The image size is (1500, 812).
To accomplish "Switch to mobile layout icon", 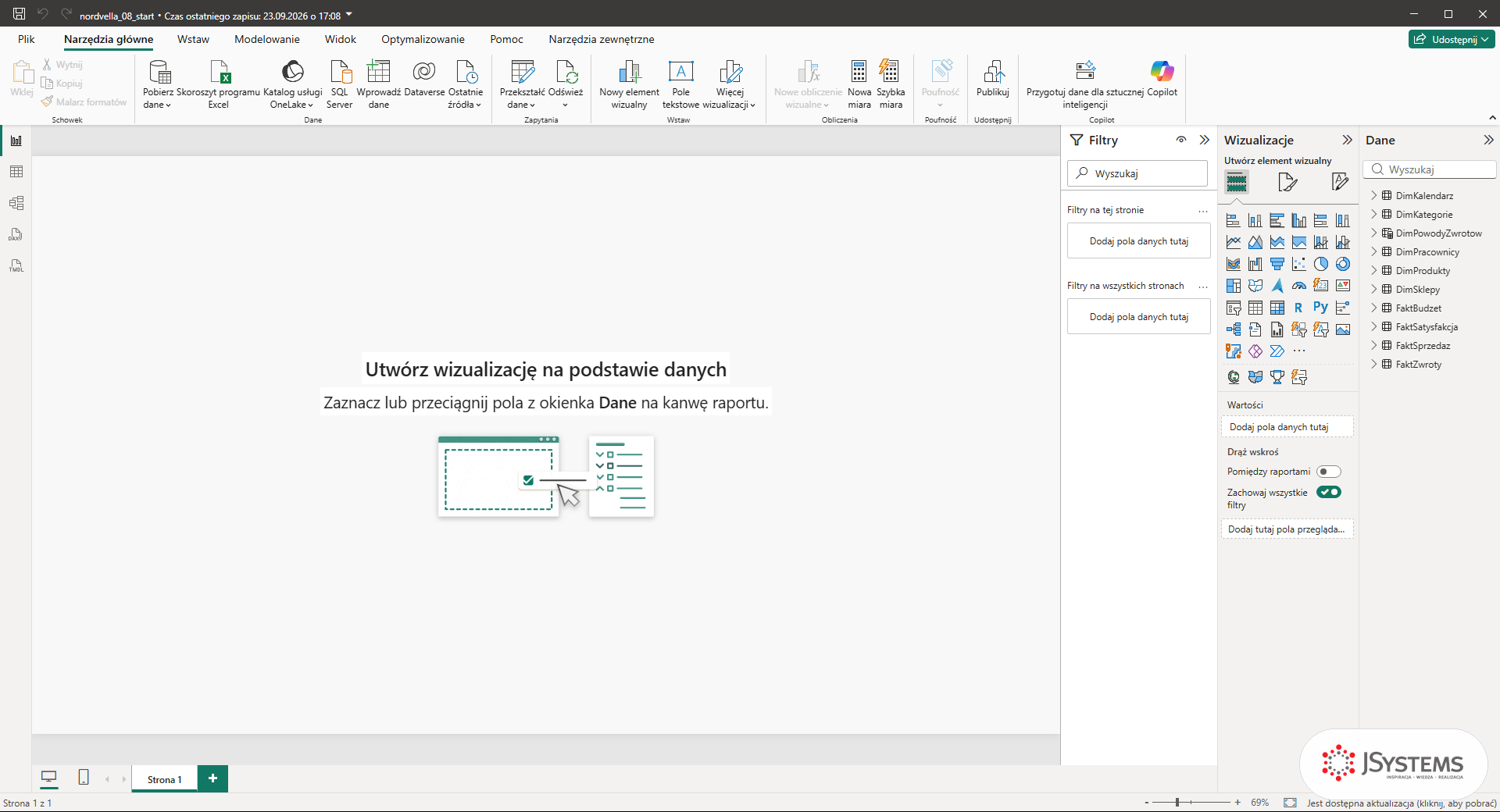I will (84, 778).
